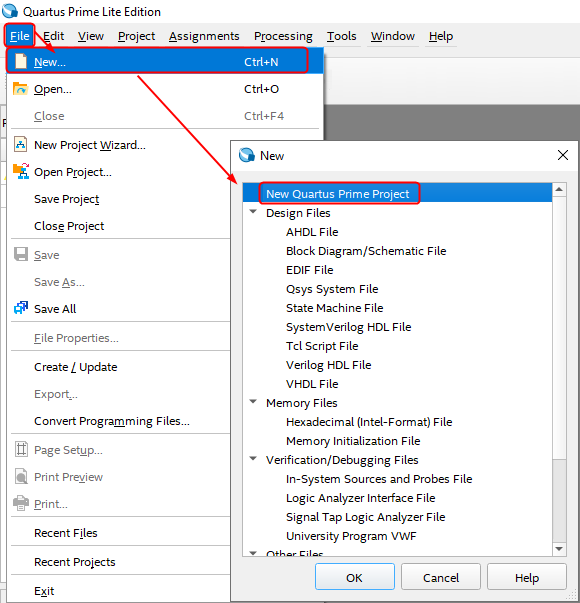Collapse the Verification/Debugging Files category
Screen dimensions: 580x603
(x=253, y=459)
